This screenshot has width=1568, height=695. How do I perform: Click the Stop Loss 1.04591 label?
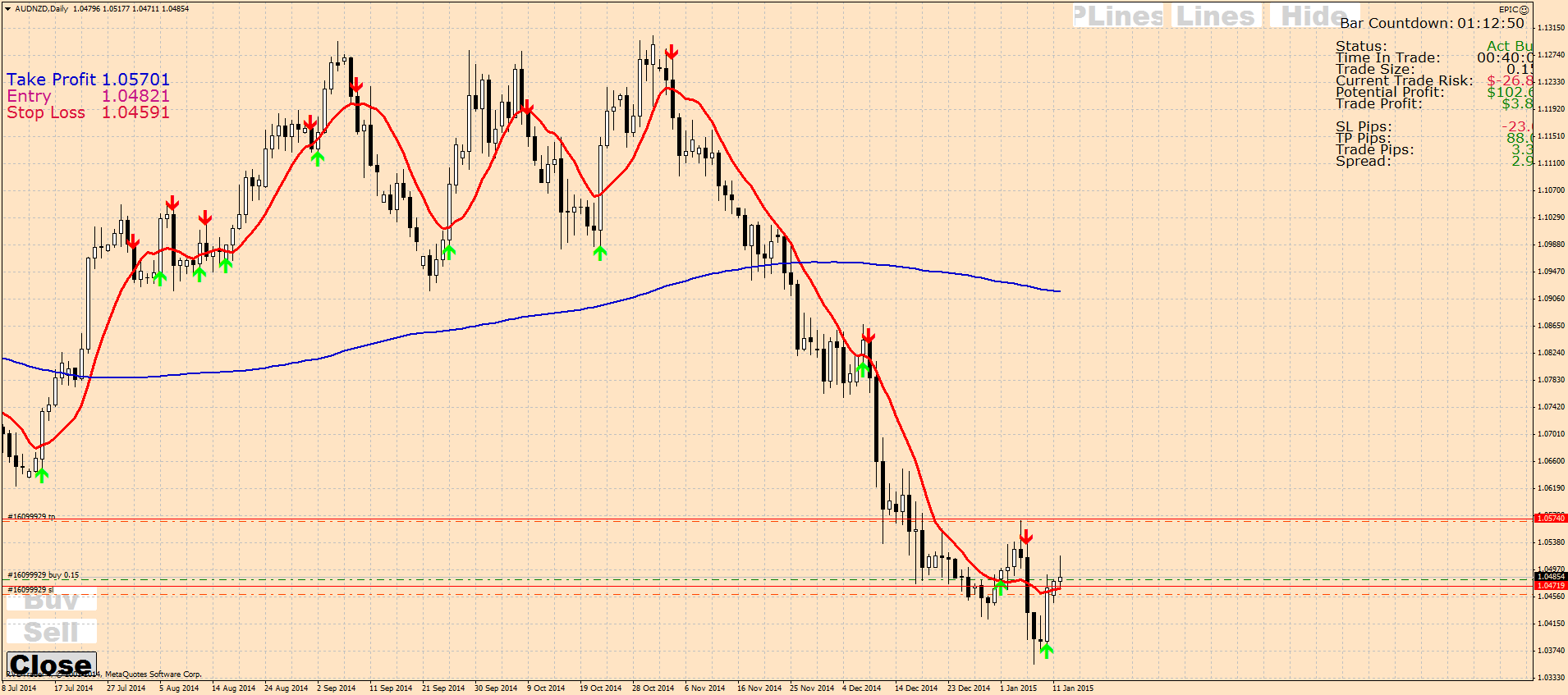point(89,112)
